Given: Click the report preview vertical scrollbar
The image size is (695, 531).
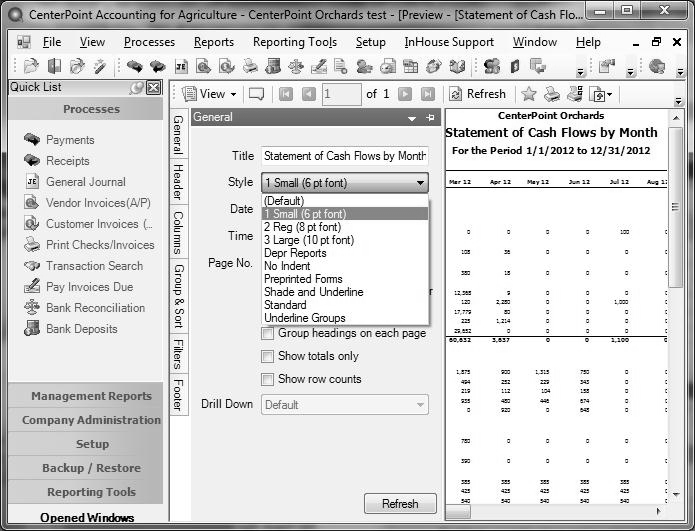Looking at the screenshot, I should click(678, 300).
